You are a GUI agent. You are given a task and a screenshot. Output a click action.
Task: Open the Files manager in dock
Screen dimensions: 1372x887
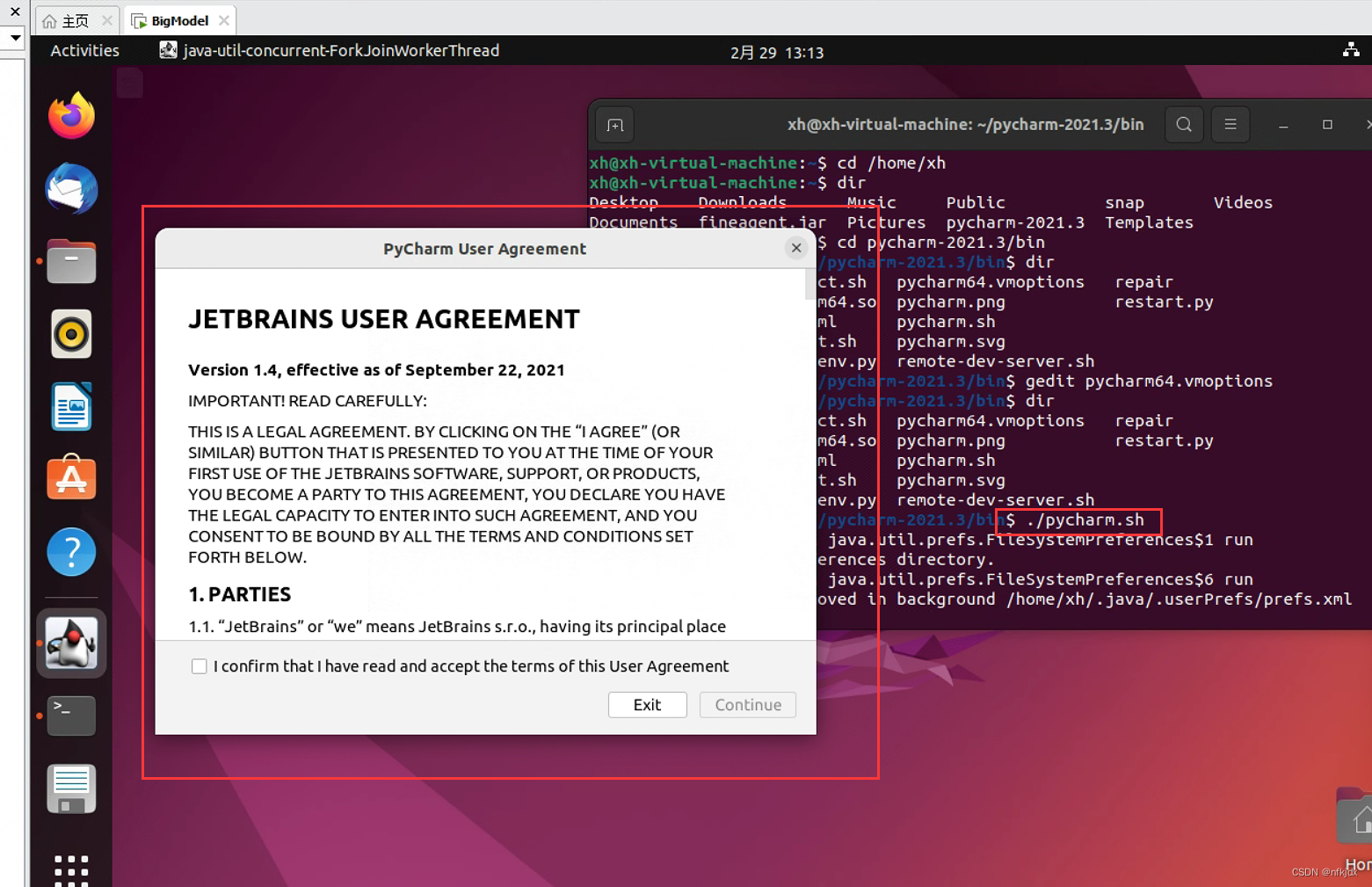pos(71,261)
